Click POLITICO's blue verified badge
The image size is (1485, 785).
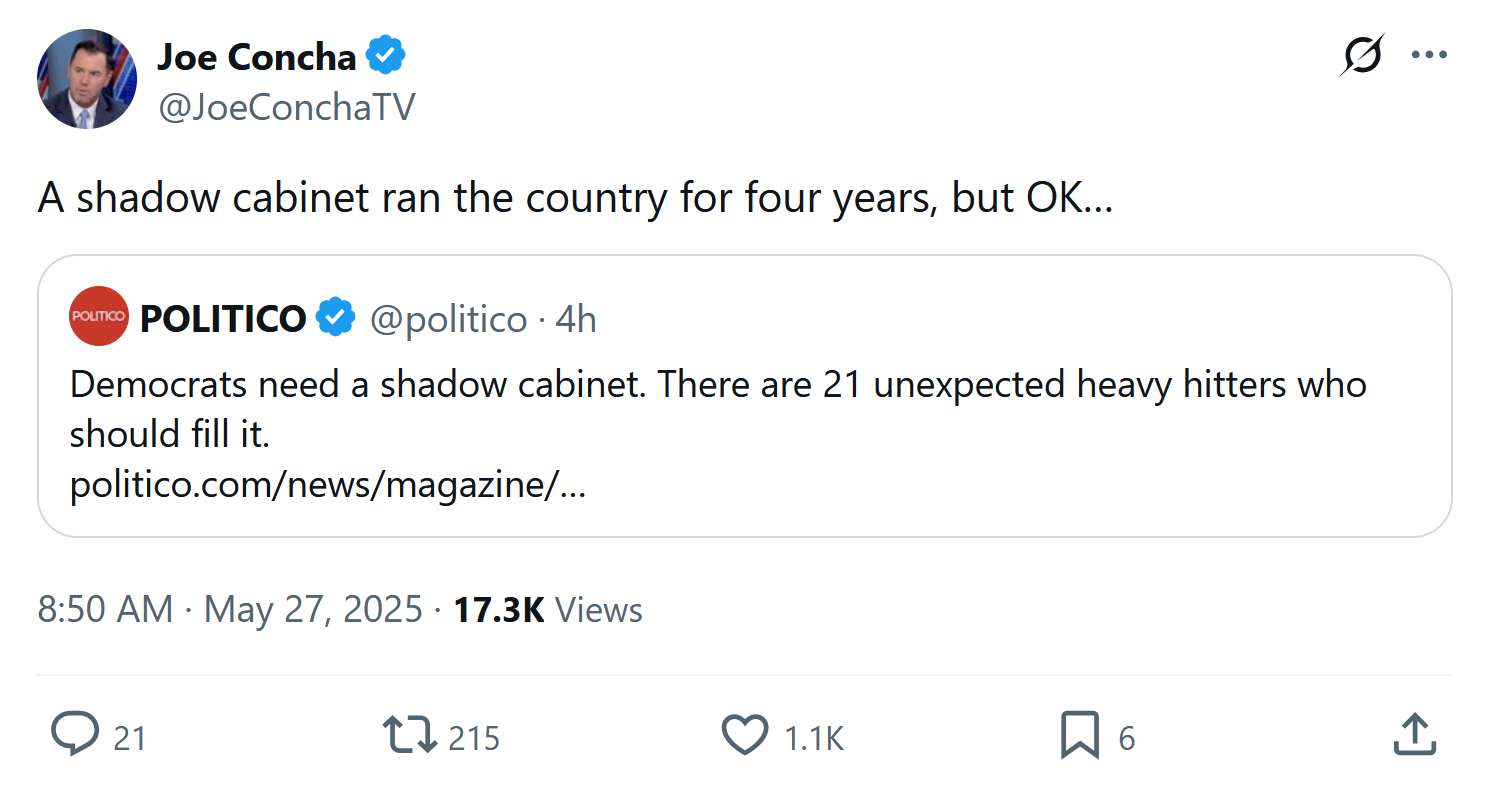pyautogui.click(x=336, y=318)
